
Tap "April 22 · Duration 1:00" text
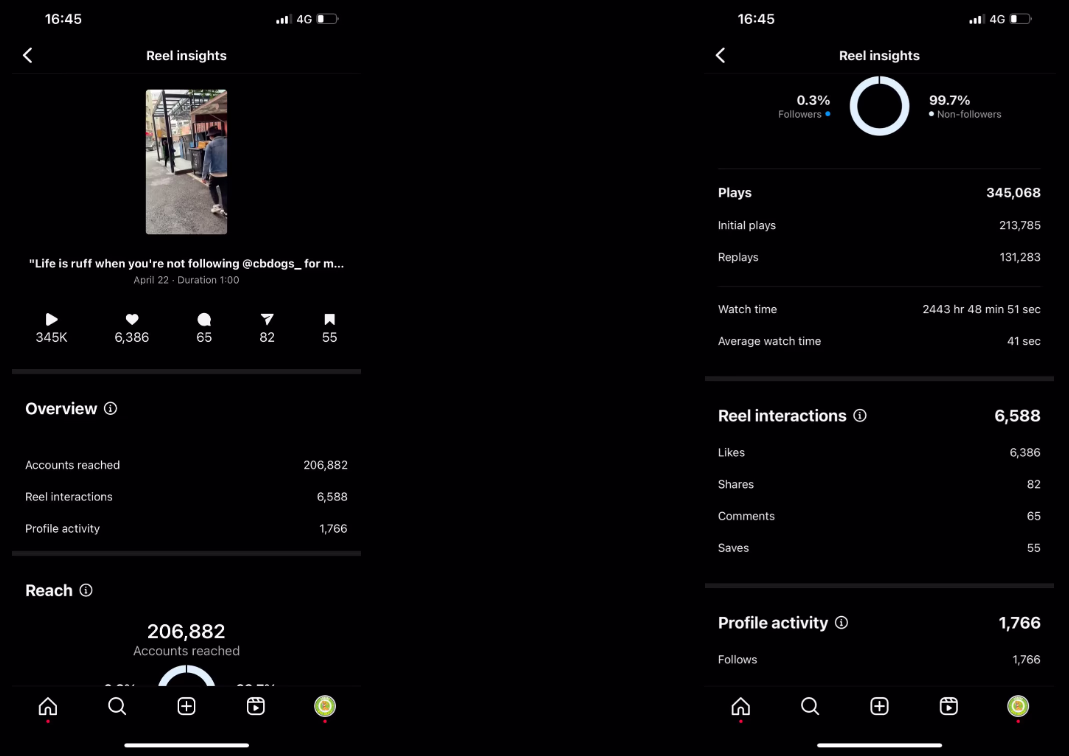pyautogui.click(x=186, y=280)
